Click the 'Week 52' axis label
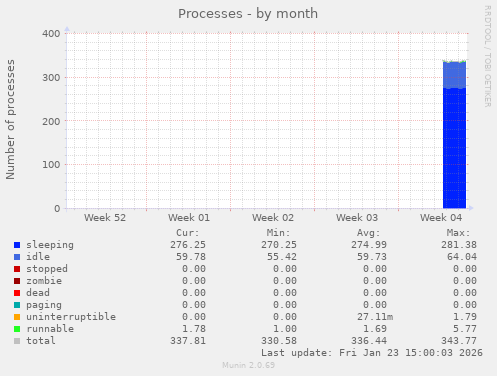Image resolution: width=497 pixels, height=376 pixels. click(x=105, y=218)
